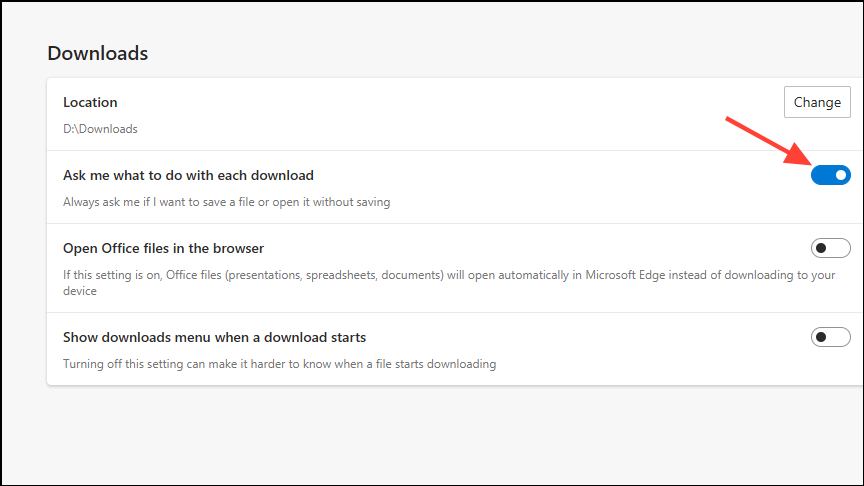Enable Open Office files in the browser
This screenshot has height=486, width=864.
(x=830, y=248)
